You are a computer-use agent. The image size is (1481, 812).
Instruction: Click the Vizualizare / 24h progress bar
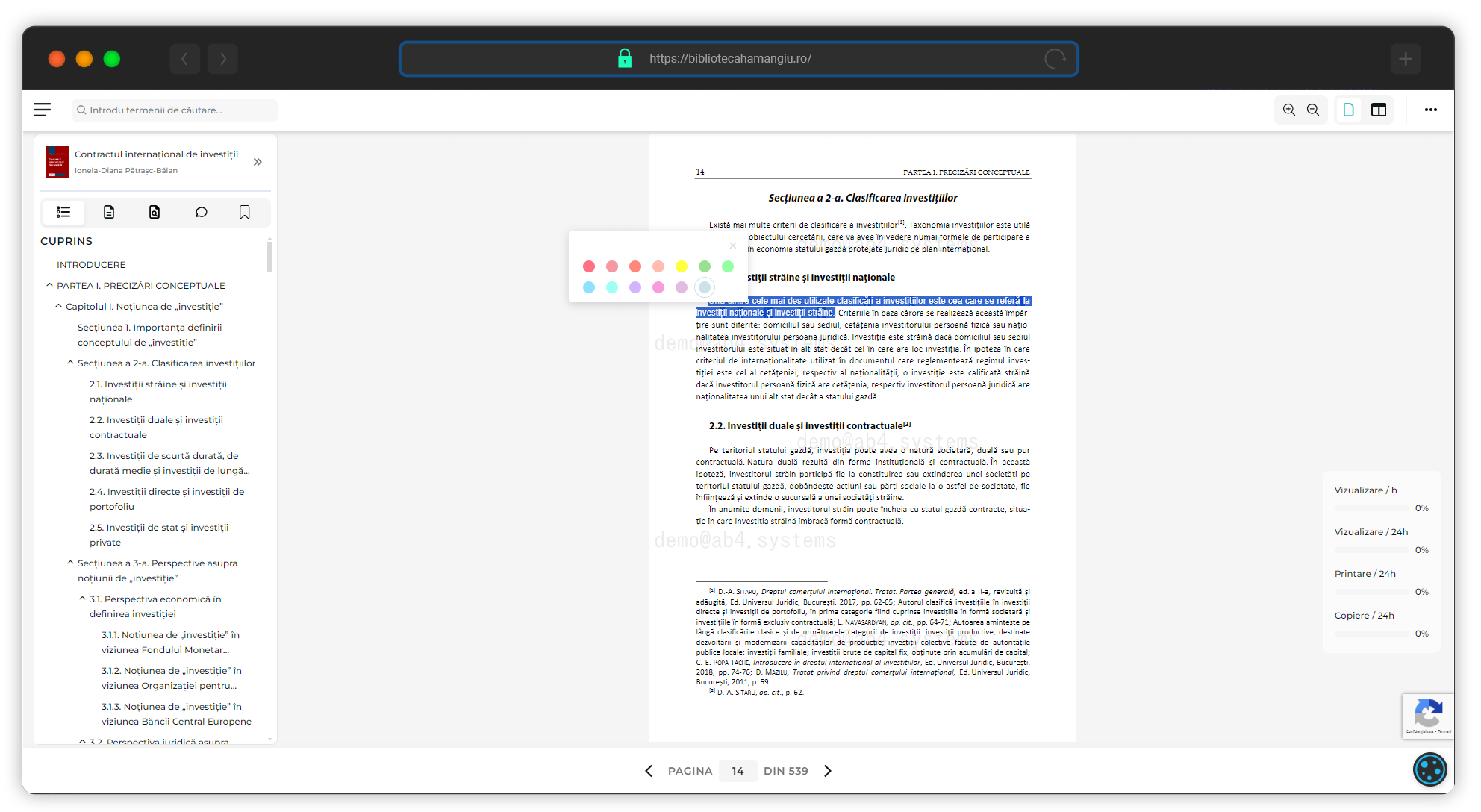[1371, 550]
